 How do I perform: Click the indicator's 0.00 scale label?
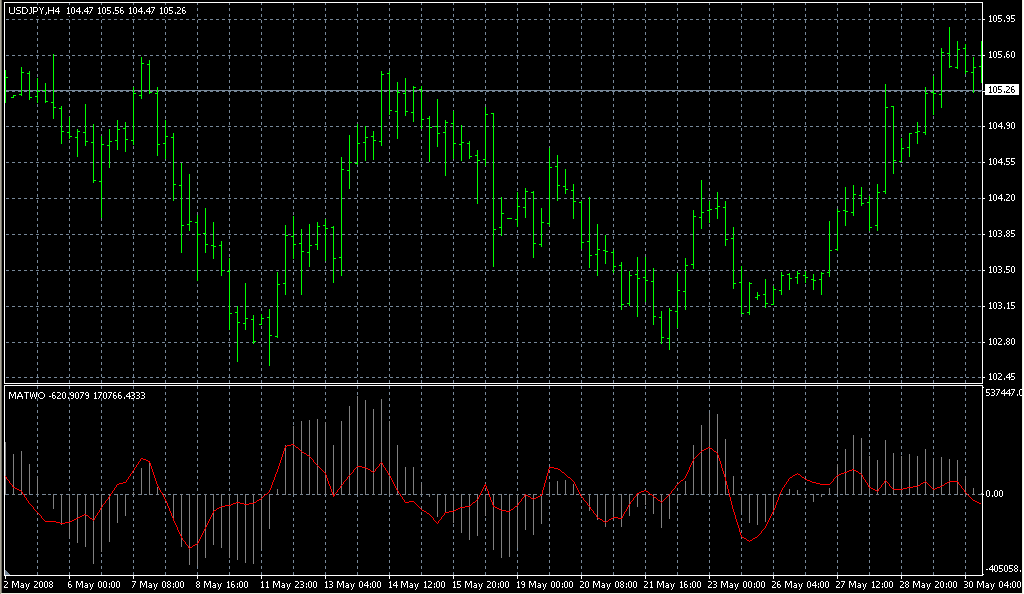click(996, 494)
